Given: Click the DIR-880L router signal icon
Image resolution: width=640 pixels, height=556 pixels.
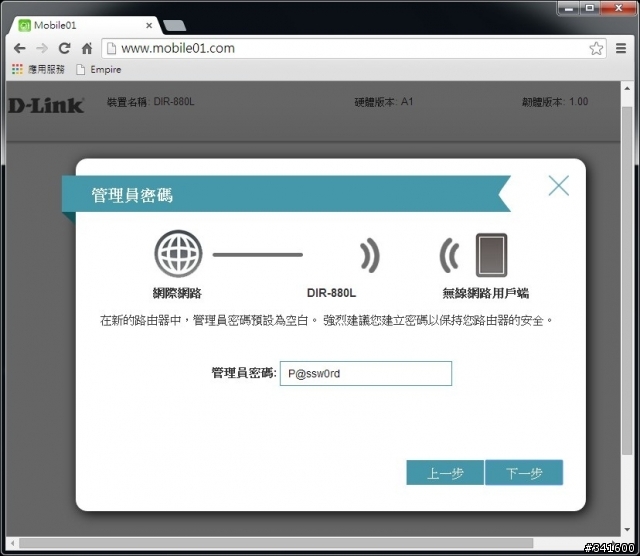Looking at the screenshot, I should pyautogui.click(x=370, y=255).
